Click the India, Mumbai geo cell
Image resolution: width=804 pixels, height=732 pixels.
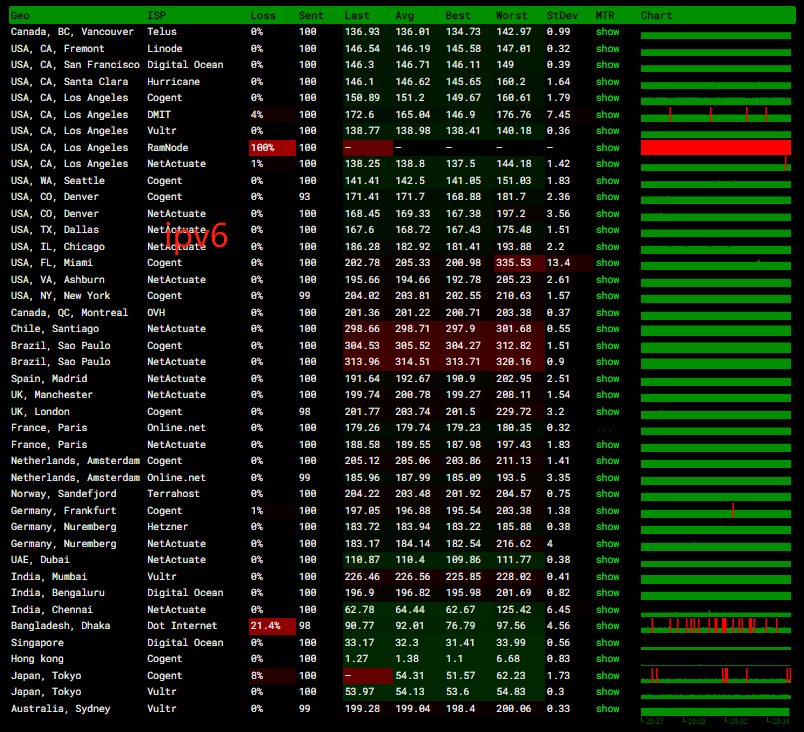point(49,577)
